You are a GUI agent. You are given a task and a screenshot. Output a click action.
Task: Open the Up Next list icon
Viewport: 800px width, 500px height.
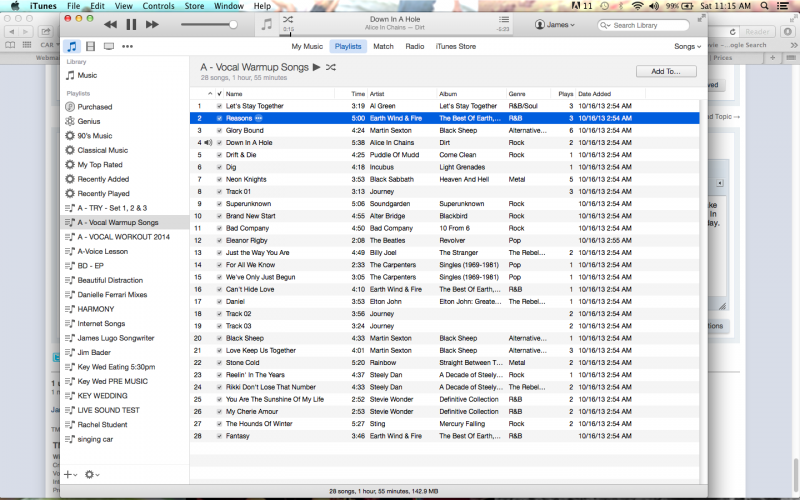tap(504, 19)
